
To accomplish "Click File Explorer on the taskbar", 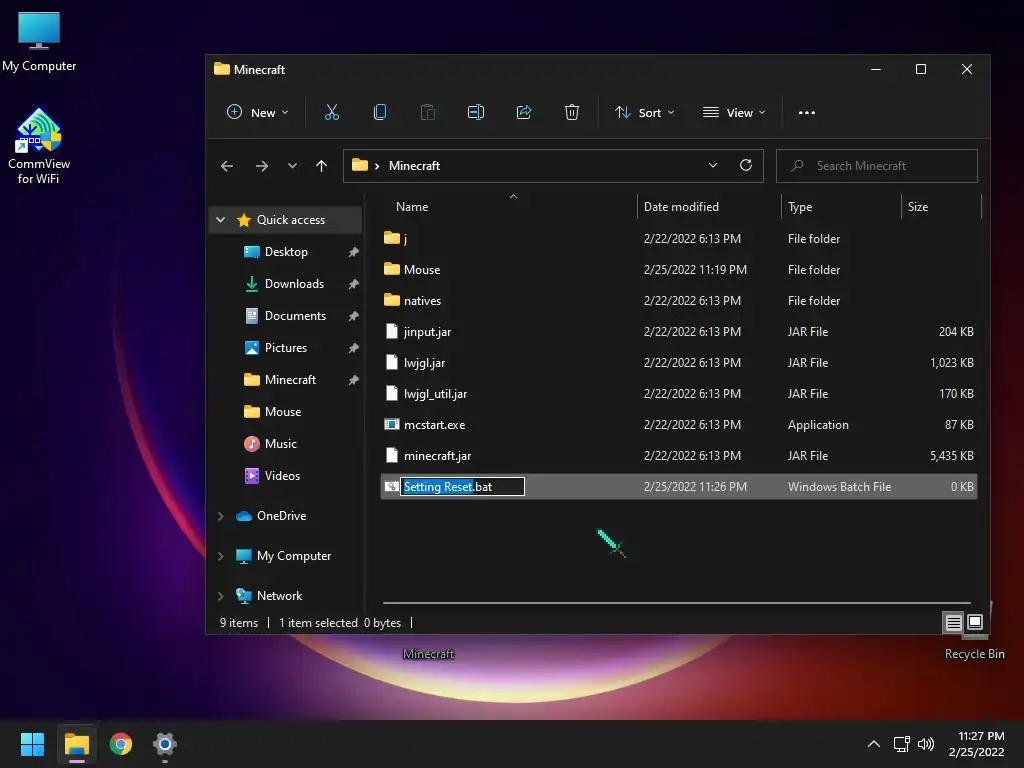I will 77,744.
